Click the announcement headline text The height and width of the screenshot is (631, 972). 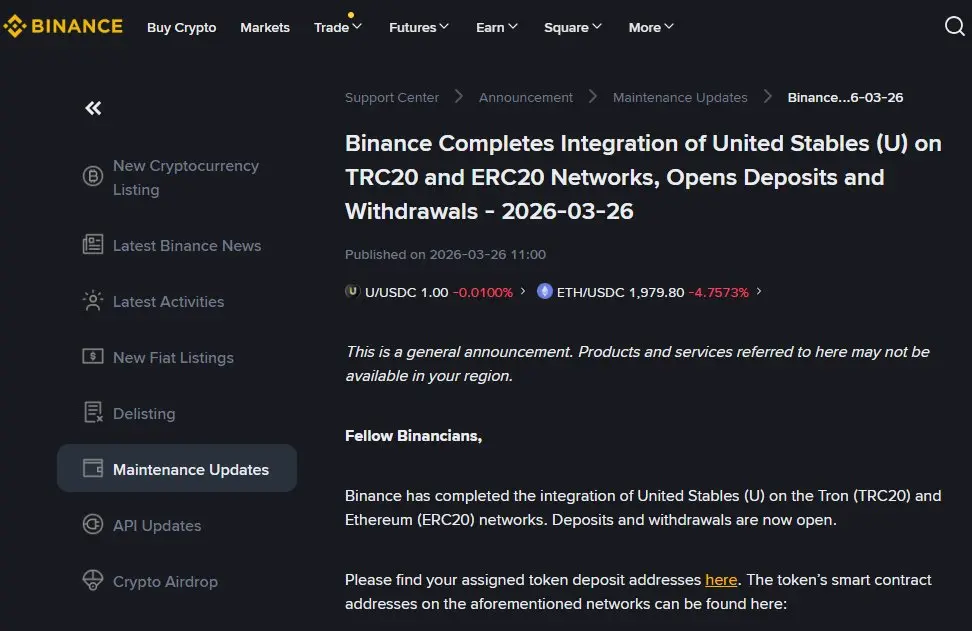click(643, 177)
